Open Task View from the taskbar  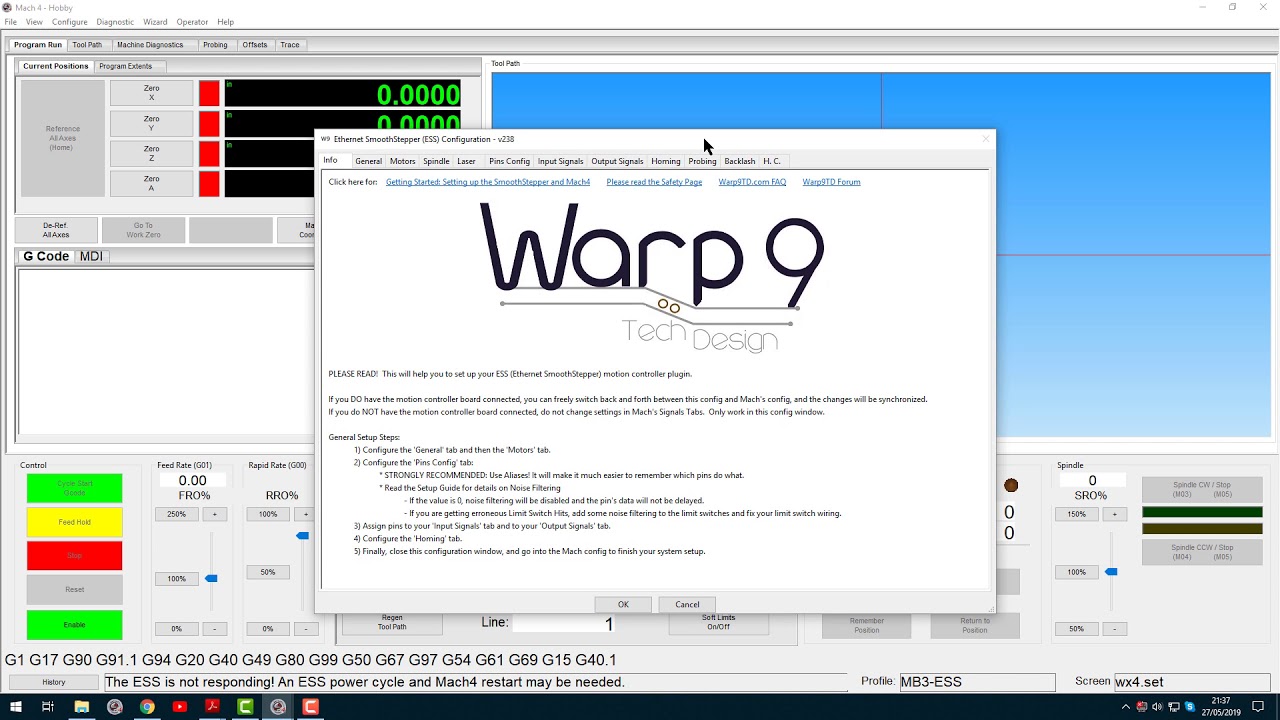click(48, 707)
